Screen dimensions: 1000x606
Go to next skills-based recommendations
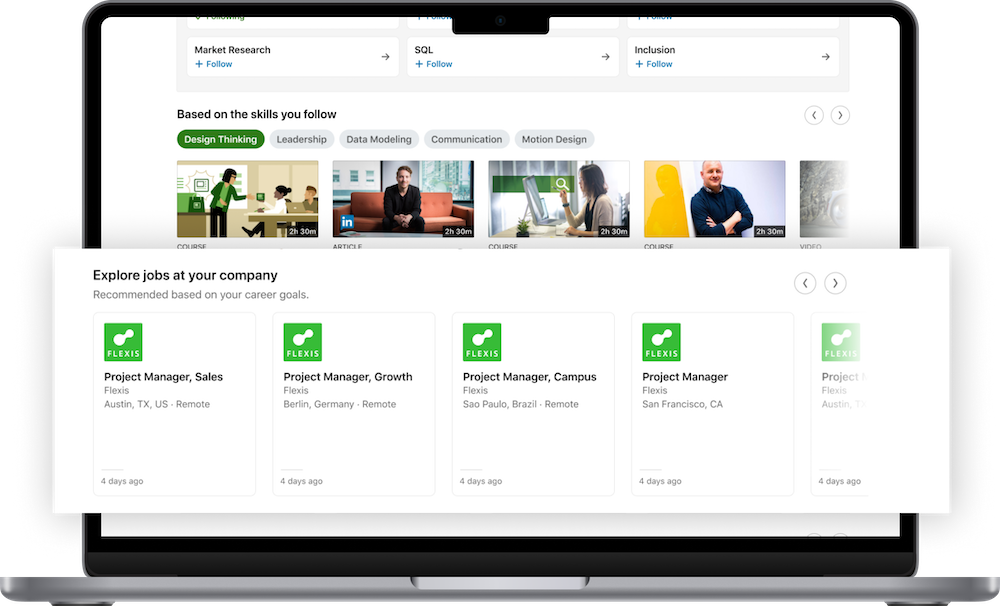coord(840,115)
